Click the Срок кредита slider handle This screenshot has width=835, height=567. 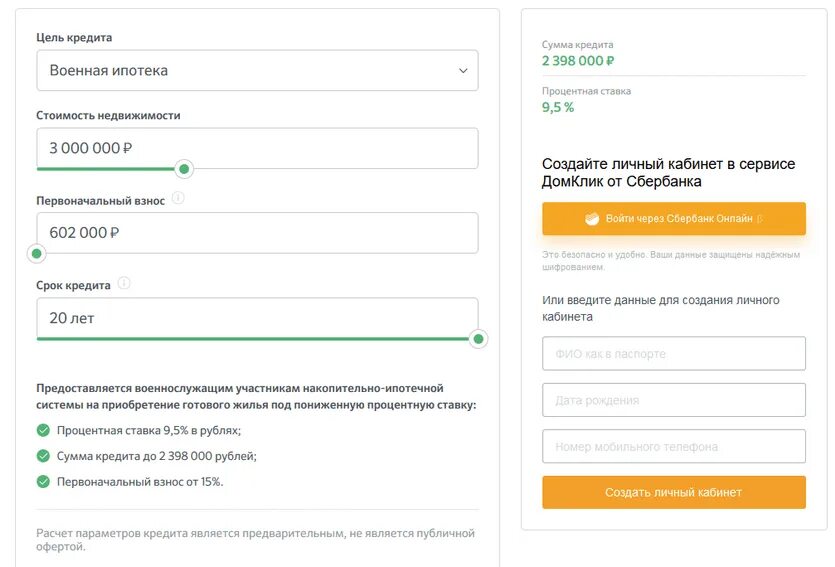(479, 339)
